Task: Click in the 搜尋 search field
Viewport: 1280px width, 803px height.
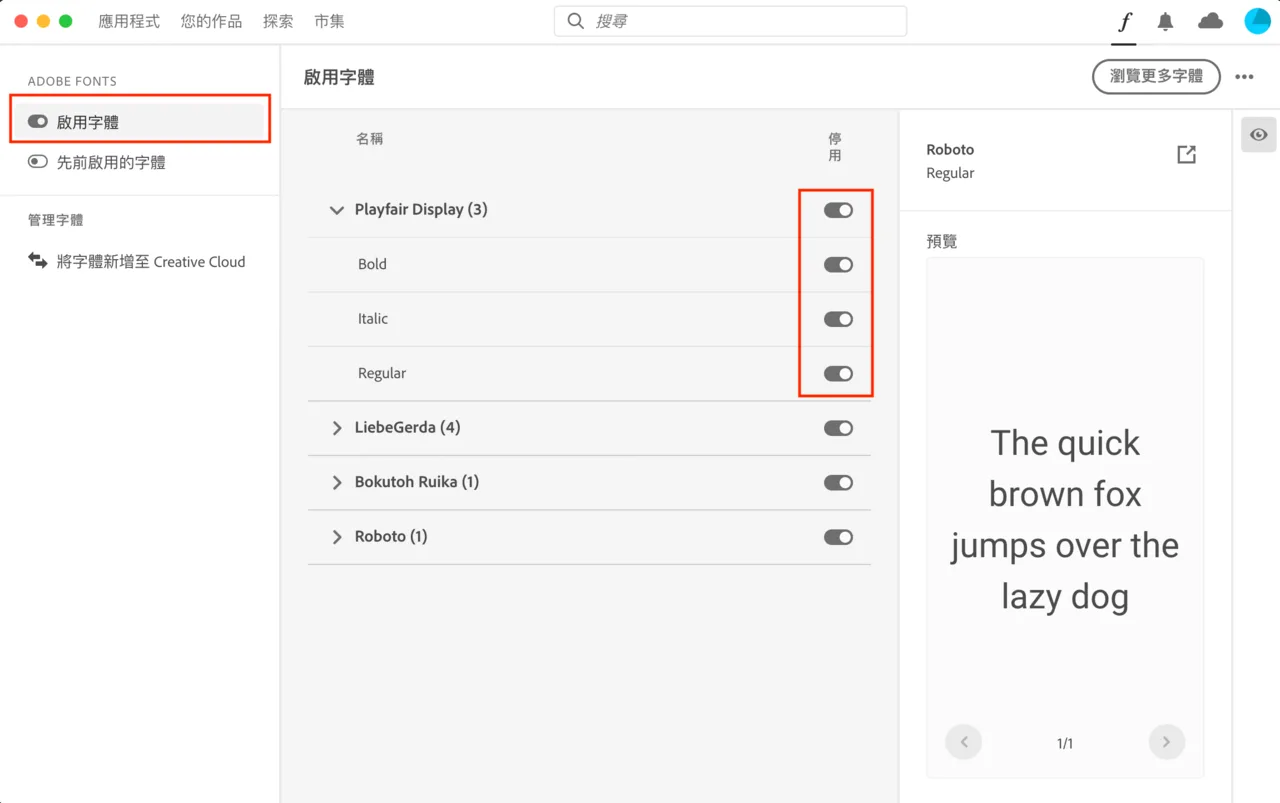Action: [730, 21]
